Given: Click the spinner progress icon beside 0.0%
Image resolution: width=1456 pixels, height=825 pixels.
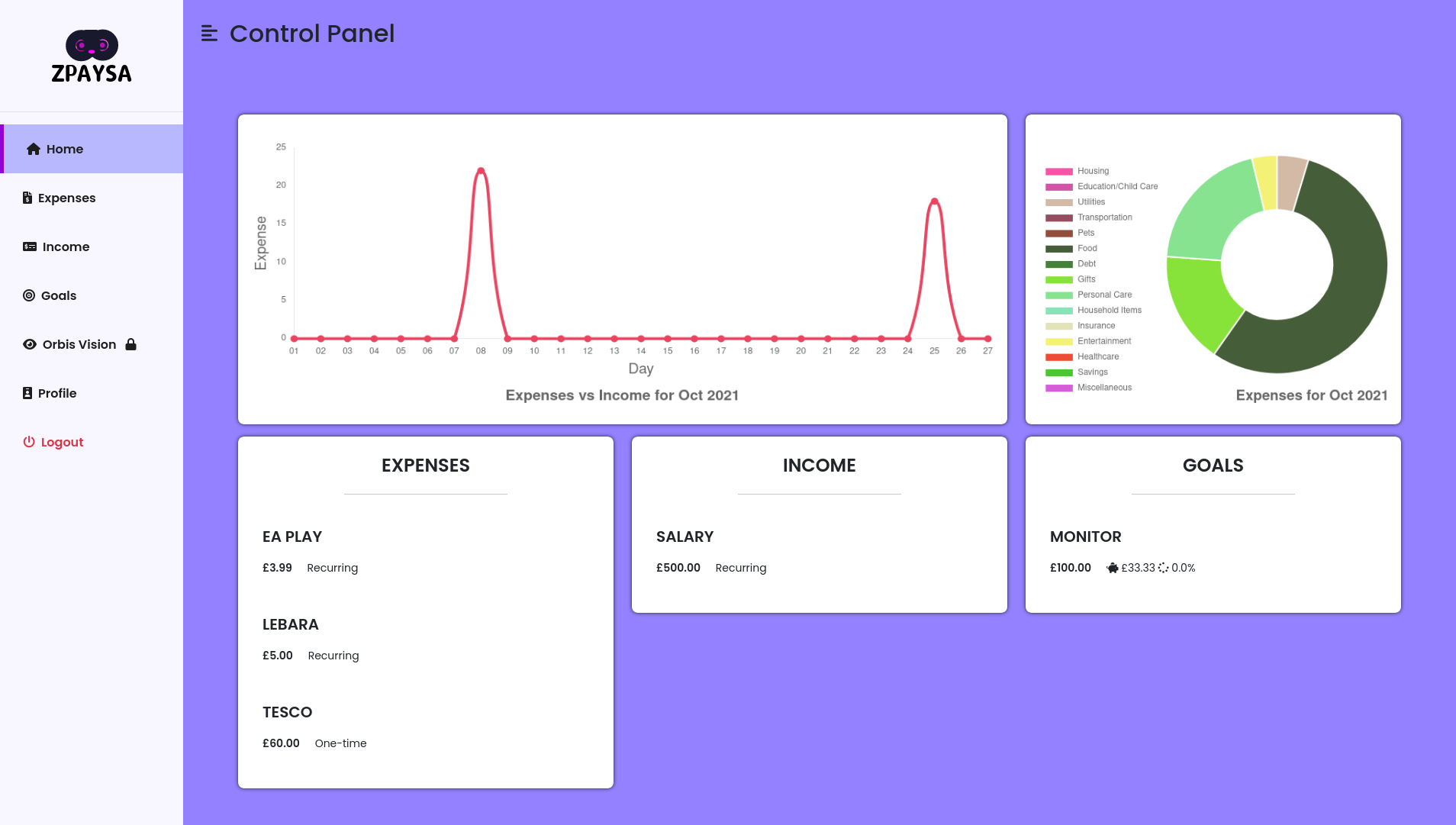Looking at the screenshot, I should click(1163, 568).
